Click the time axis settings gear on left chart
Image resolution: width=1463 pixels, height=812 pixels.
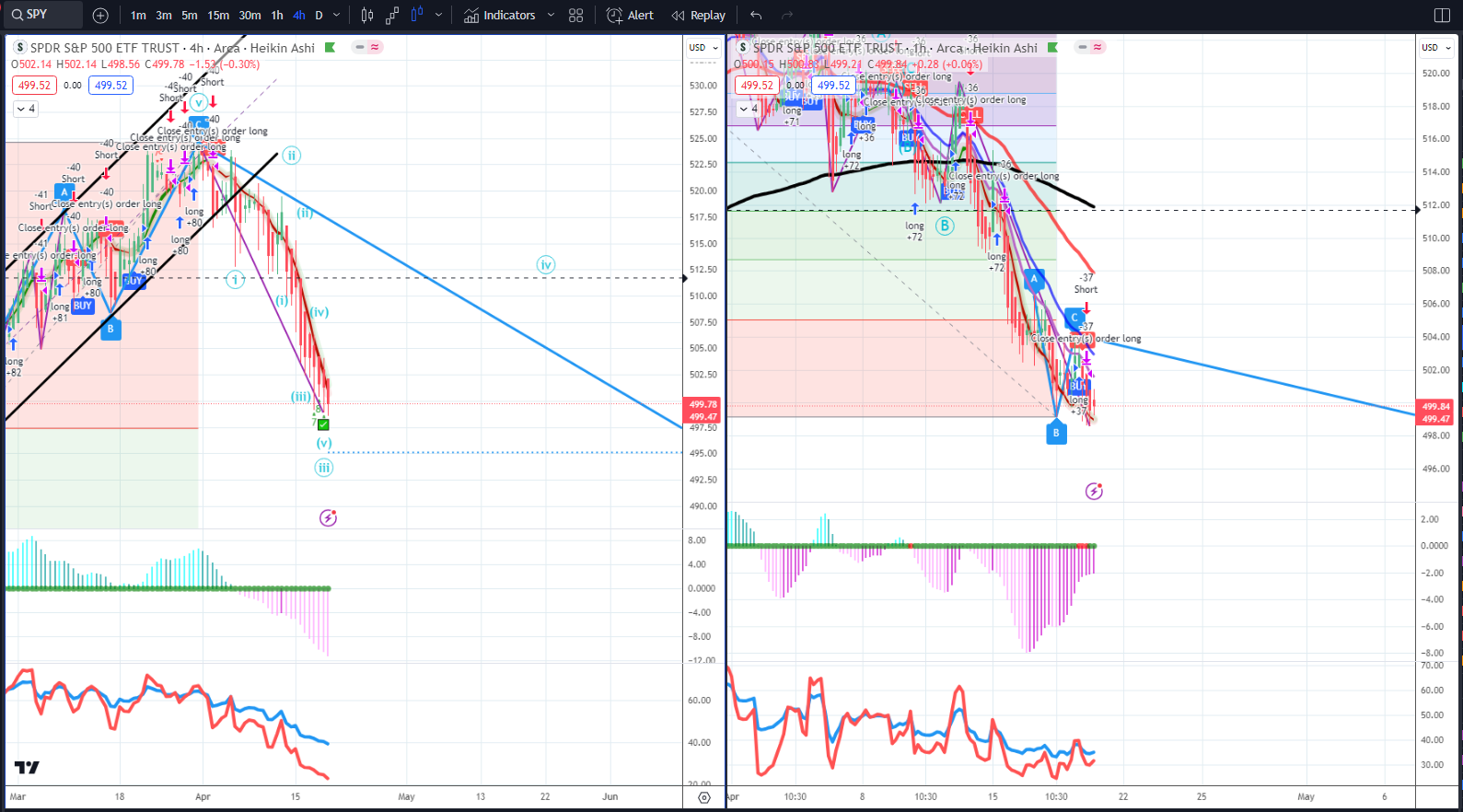pos(704,797)
